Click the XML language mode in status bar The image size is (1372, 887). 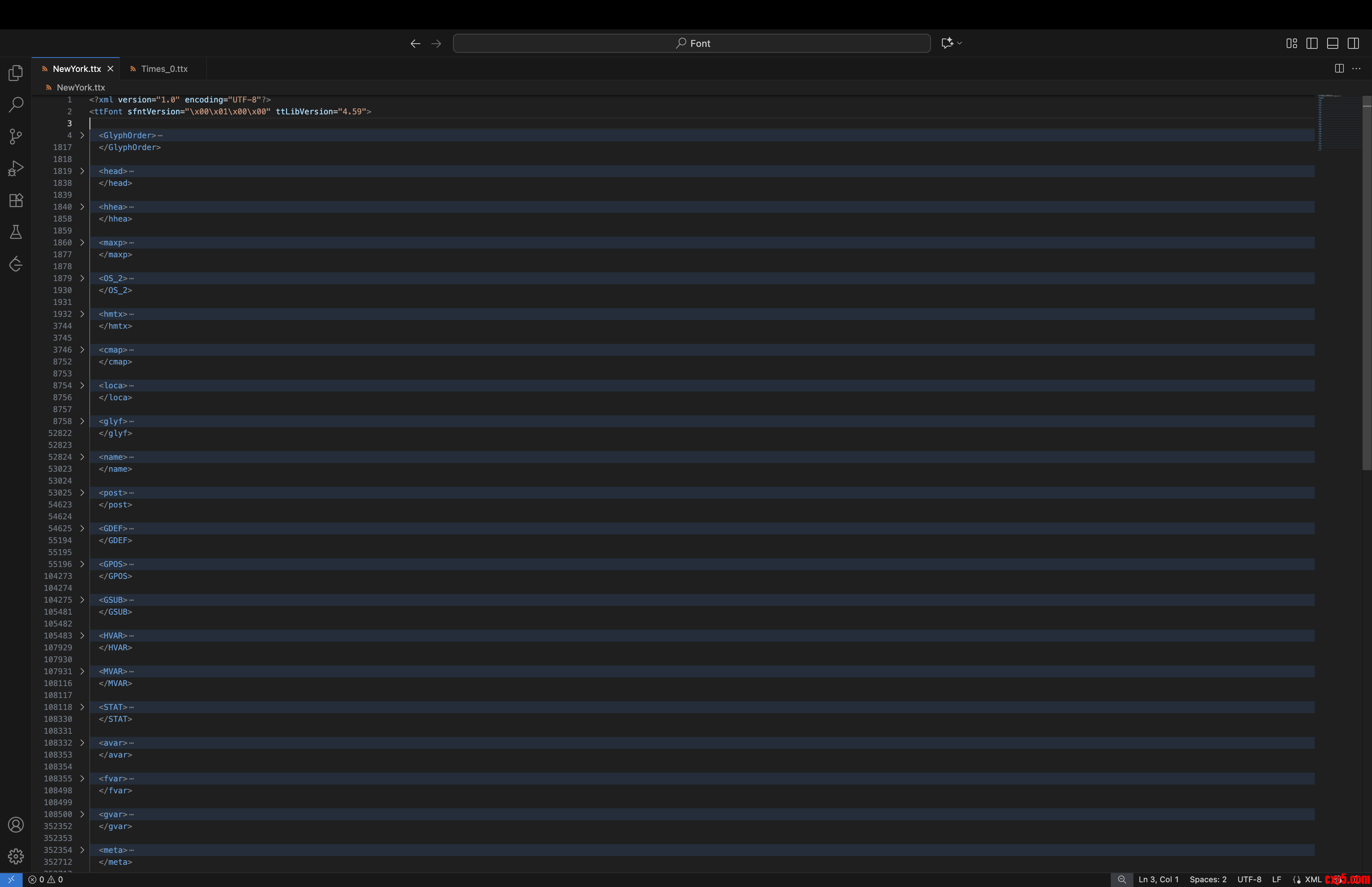click(x=1313, y=879)
